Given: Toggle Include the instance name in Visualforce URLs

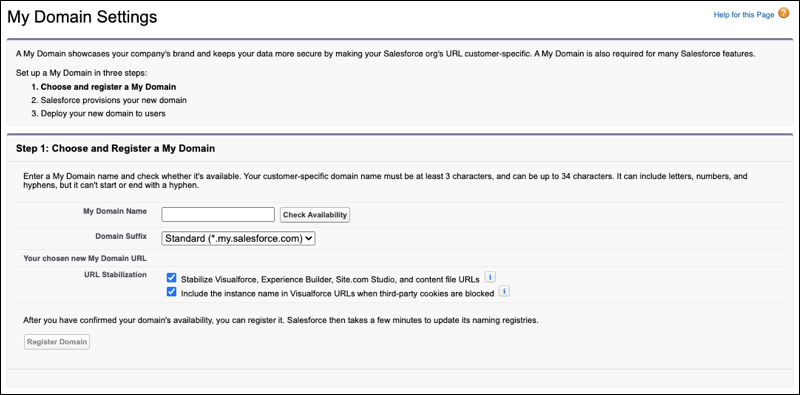Looking at the screenshot, I should click(171, 292).
